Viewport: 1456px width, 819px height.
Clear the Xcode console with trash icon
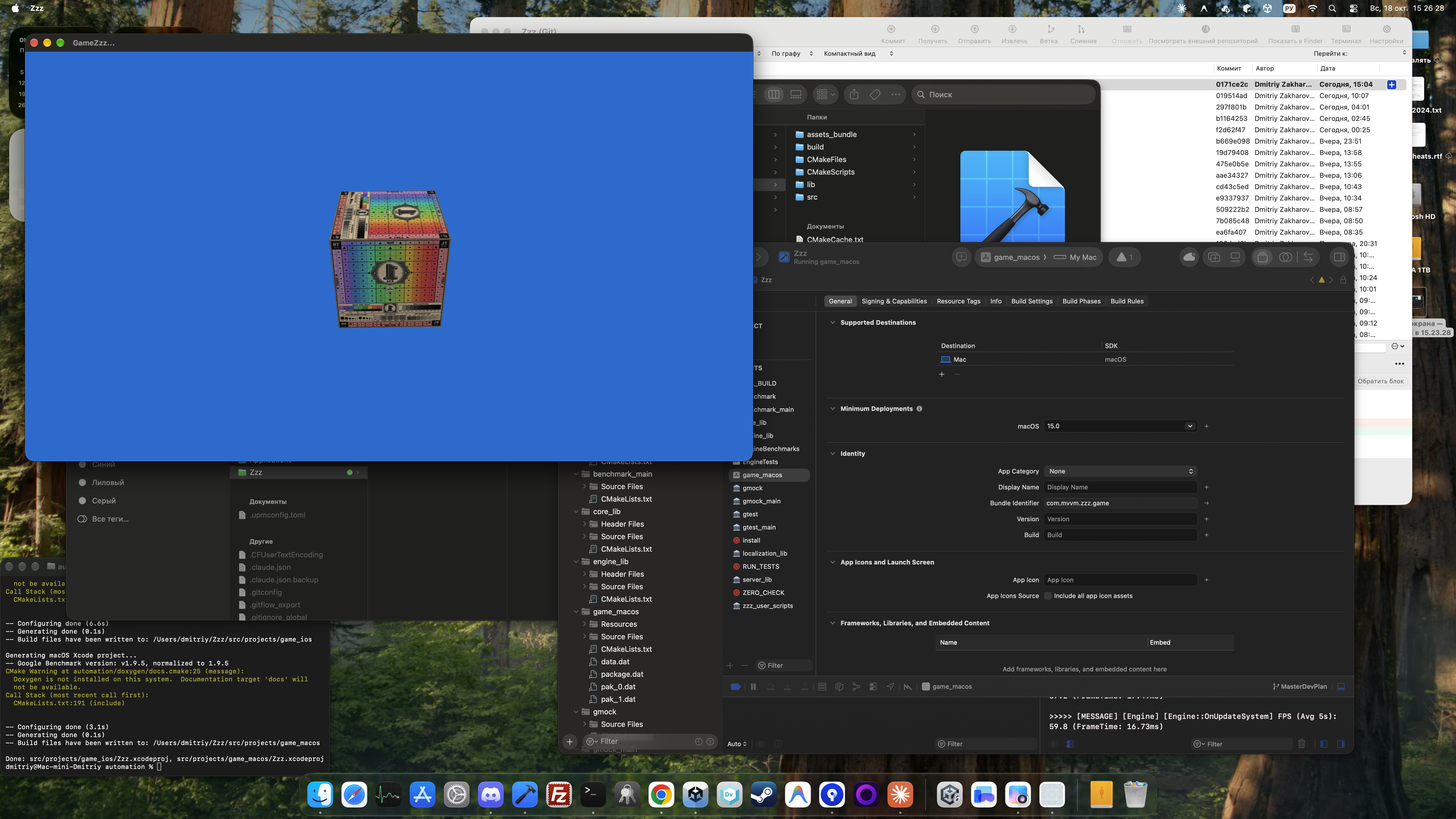click(1302, 744)
